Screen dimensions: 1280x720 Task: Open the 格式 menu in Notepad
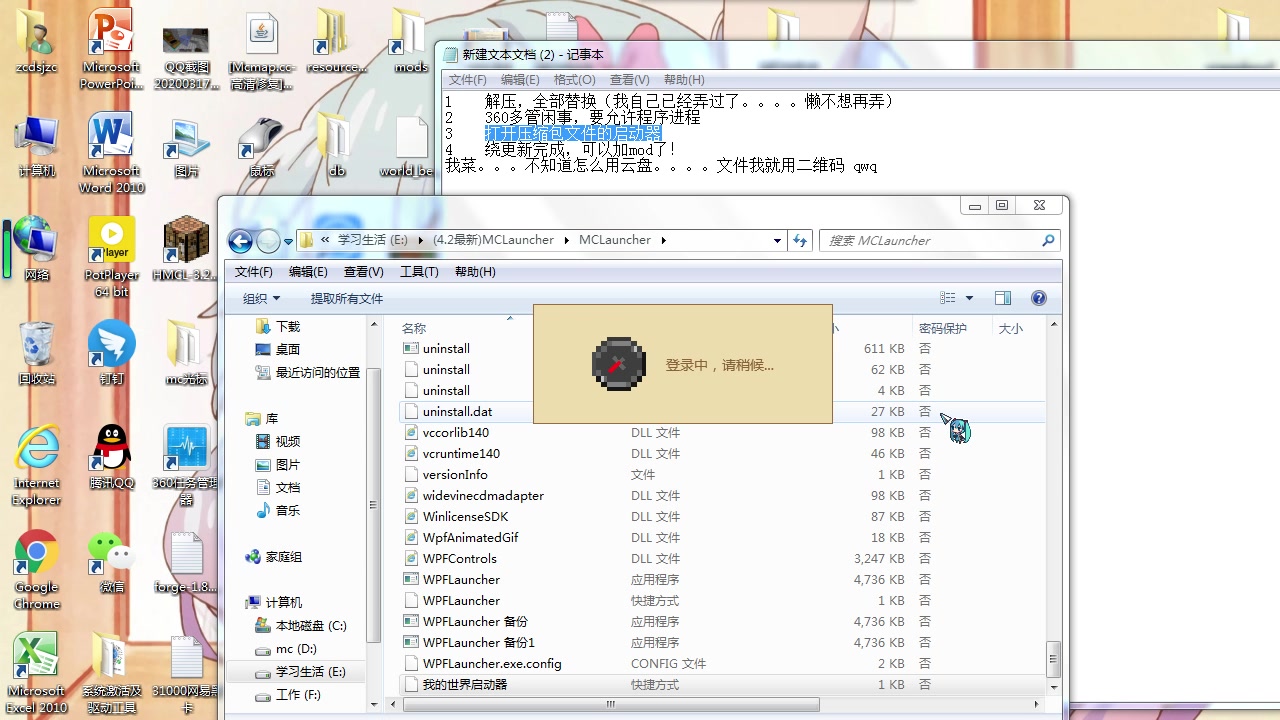(x=575, y=79)
